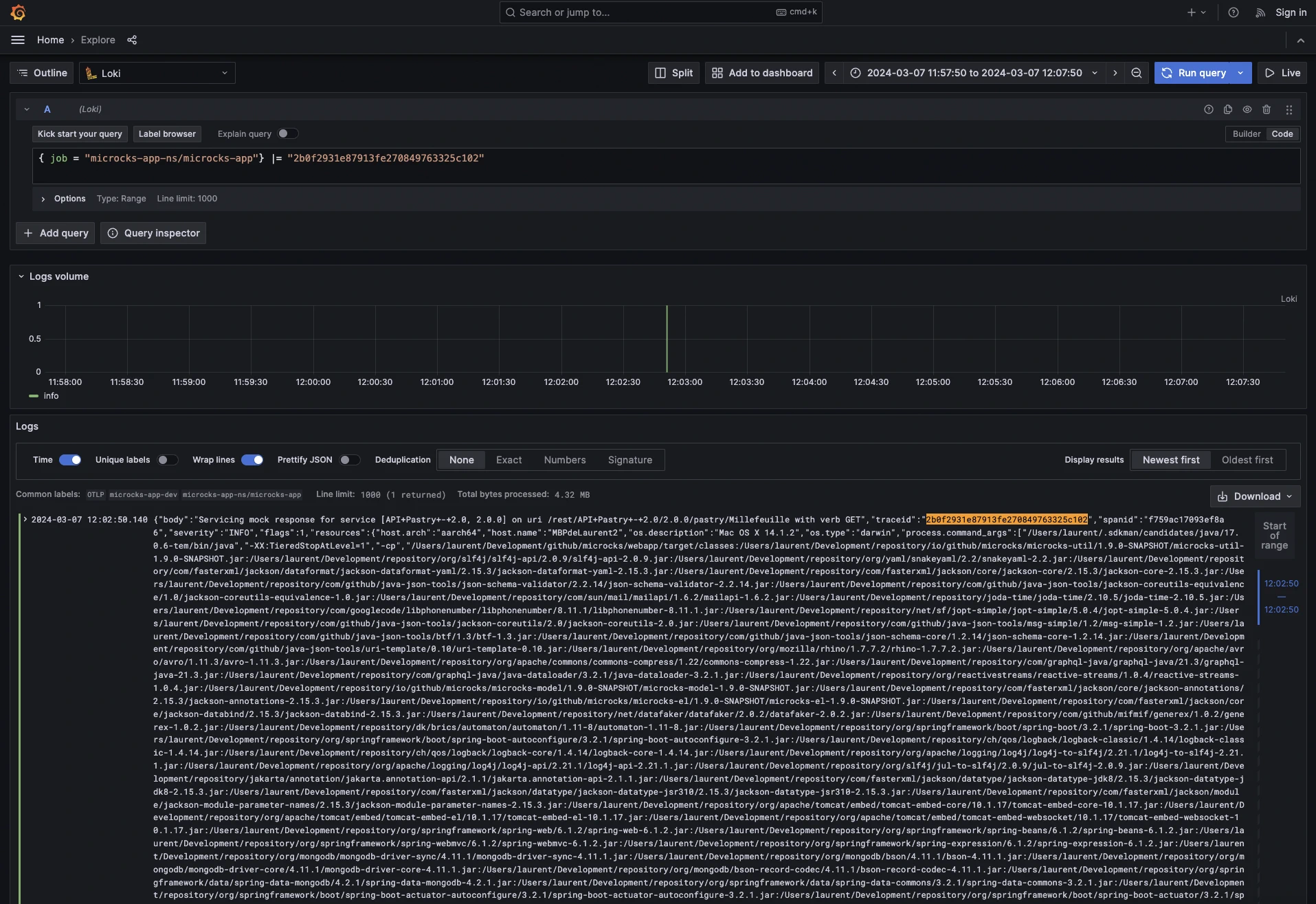Viewport: 1316px width, 904px height.
Task: Open the news feed RSS icon
Action: pos(1260,12)
